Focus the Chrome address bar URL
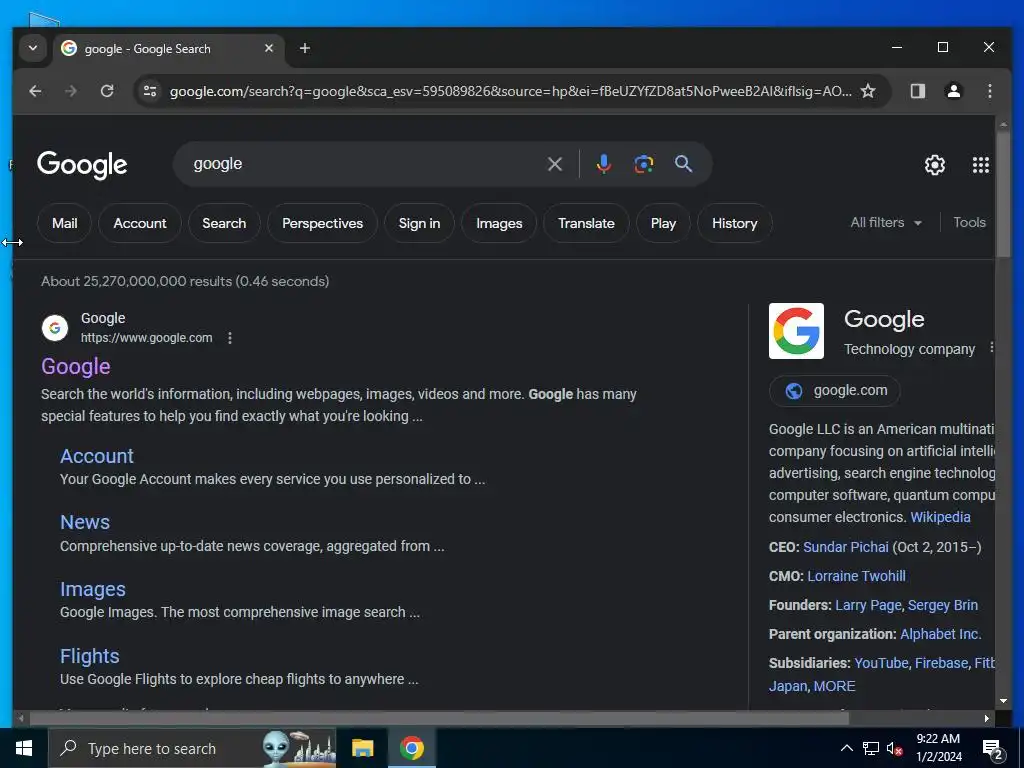This screenshot has width=1024, height=768. 510,91
